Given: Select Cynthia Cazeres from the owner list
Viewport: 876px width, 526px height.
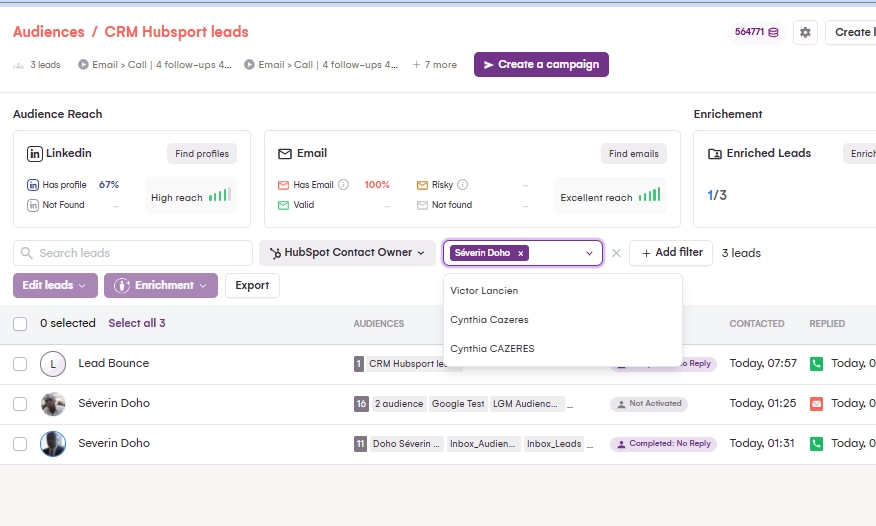Looking at the screenshot, I should click(563, 319).
